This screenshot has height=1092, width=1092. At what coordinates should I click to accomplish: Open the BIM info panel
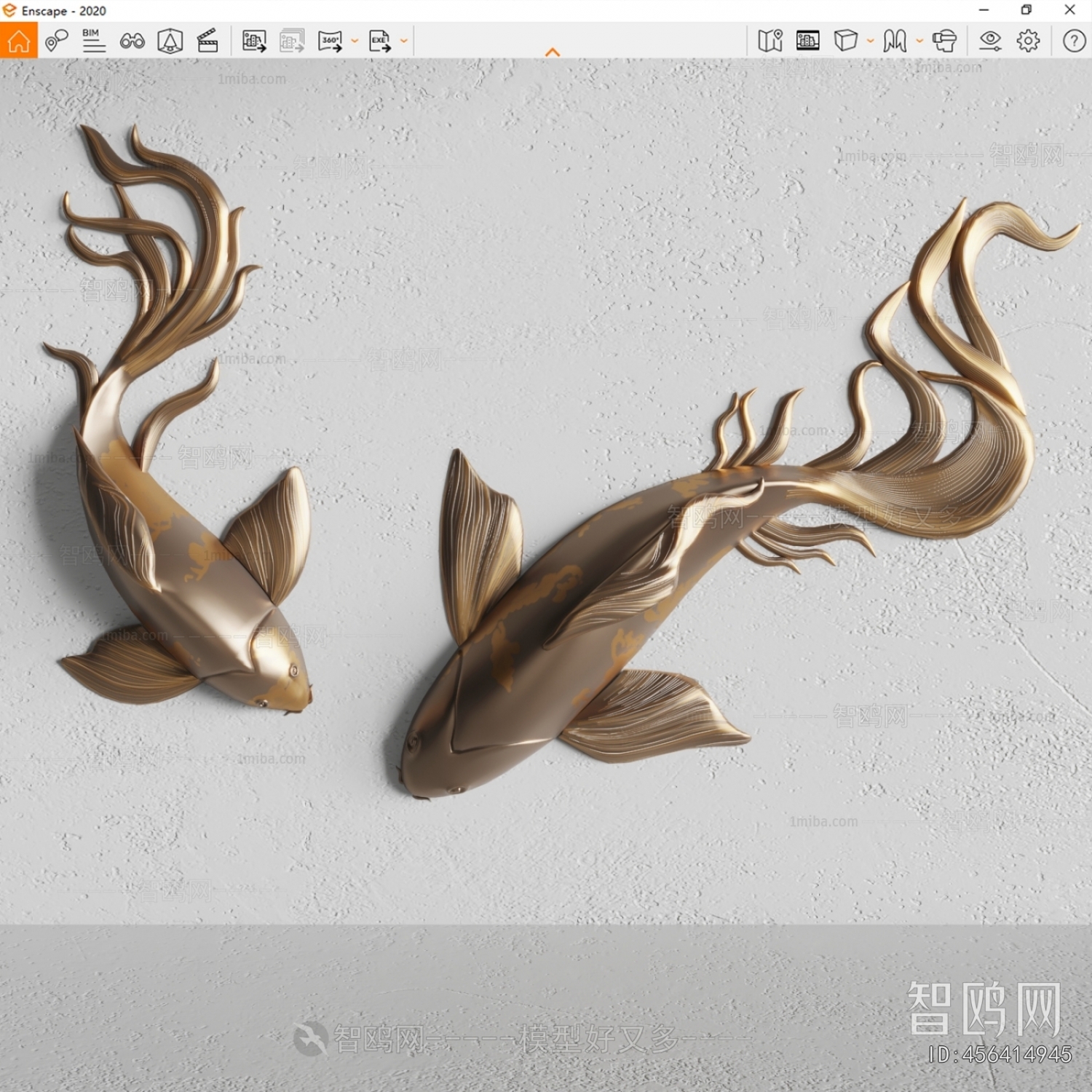(x=93, y=41)
